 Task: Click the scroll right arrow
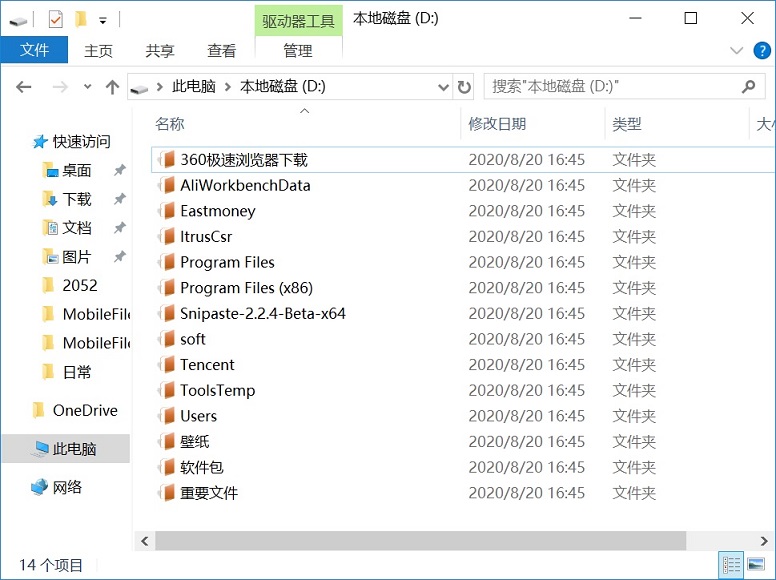click(x=764, y=541)
